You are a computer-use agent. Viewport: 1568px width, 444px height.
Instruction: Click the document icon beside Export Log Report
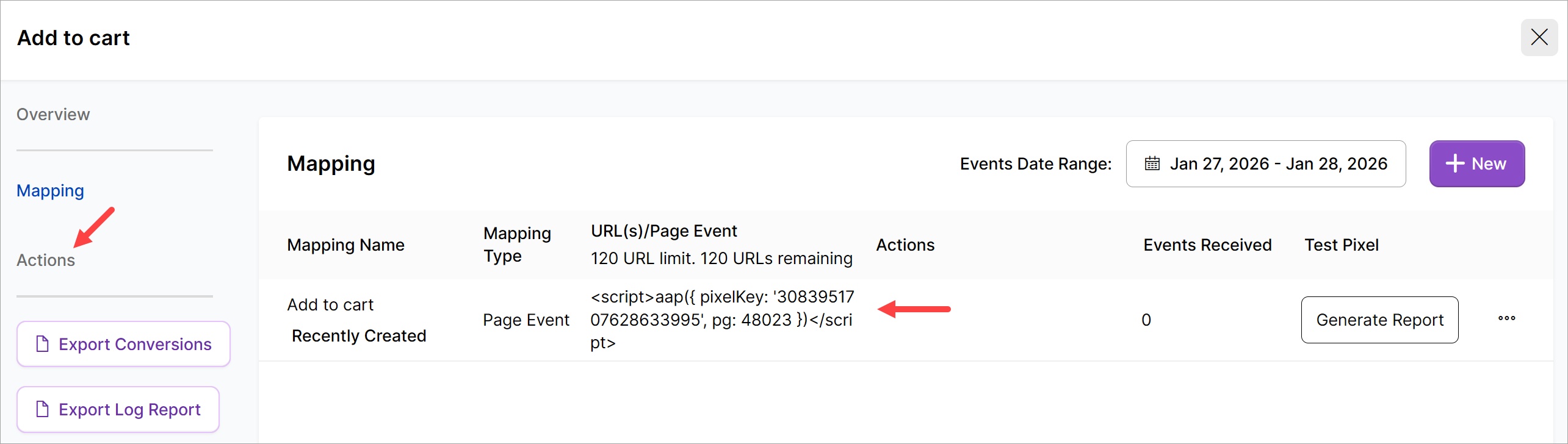[x=43, y=409]
